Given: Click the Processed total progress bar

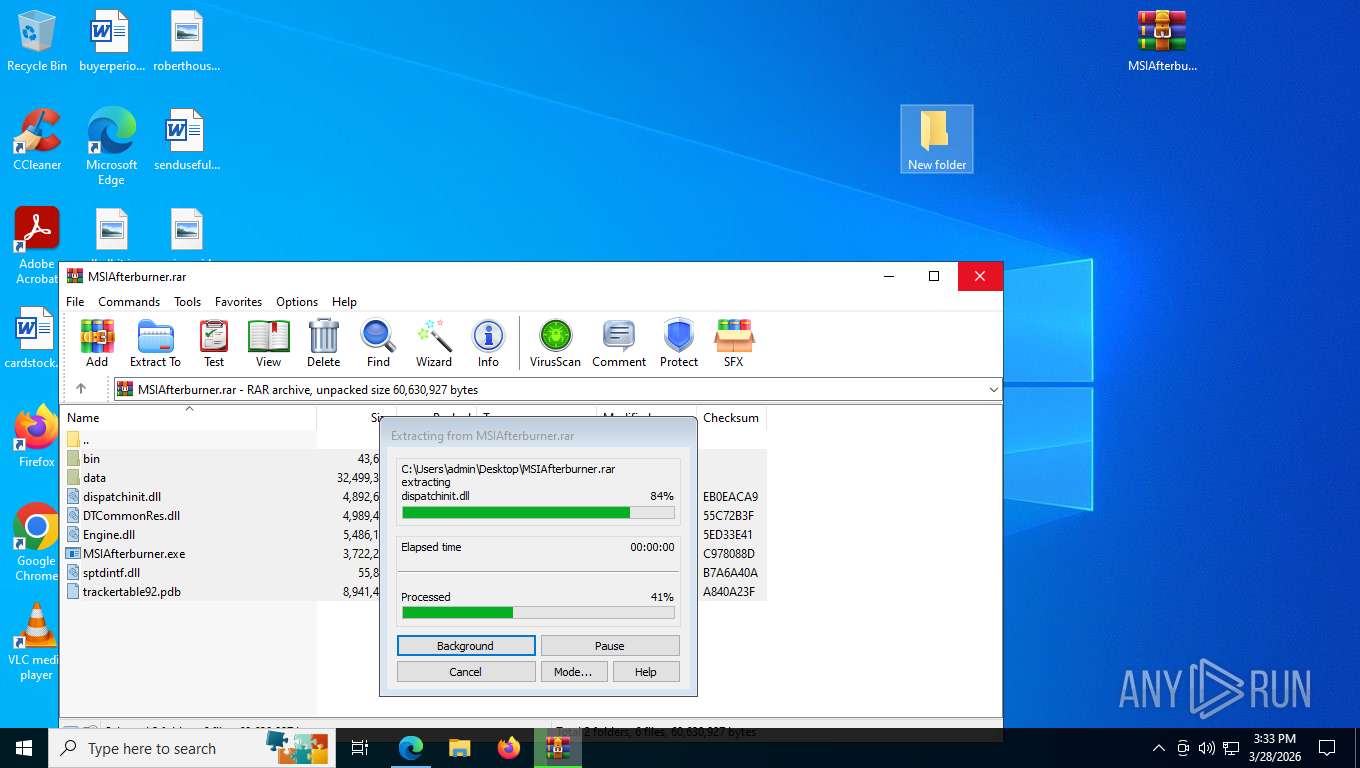Looking at the screenshot, I should (538, 613).
